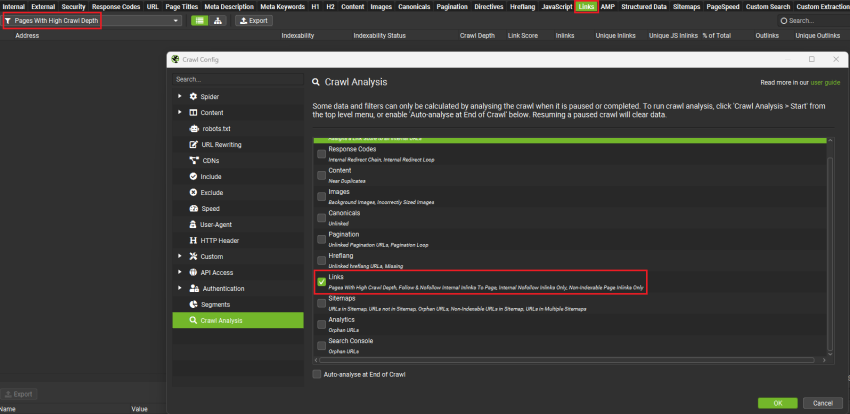Click the Spider gear icon in sidebar

(193, 96)
